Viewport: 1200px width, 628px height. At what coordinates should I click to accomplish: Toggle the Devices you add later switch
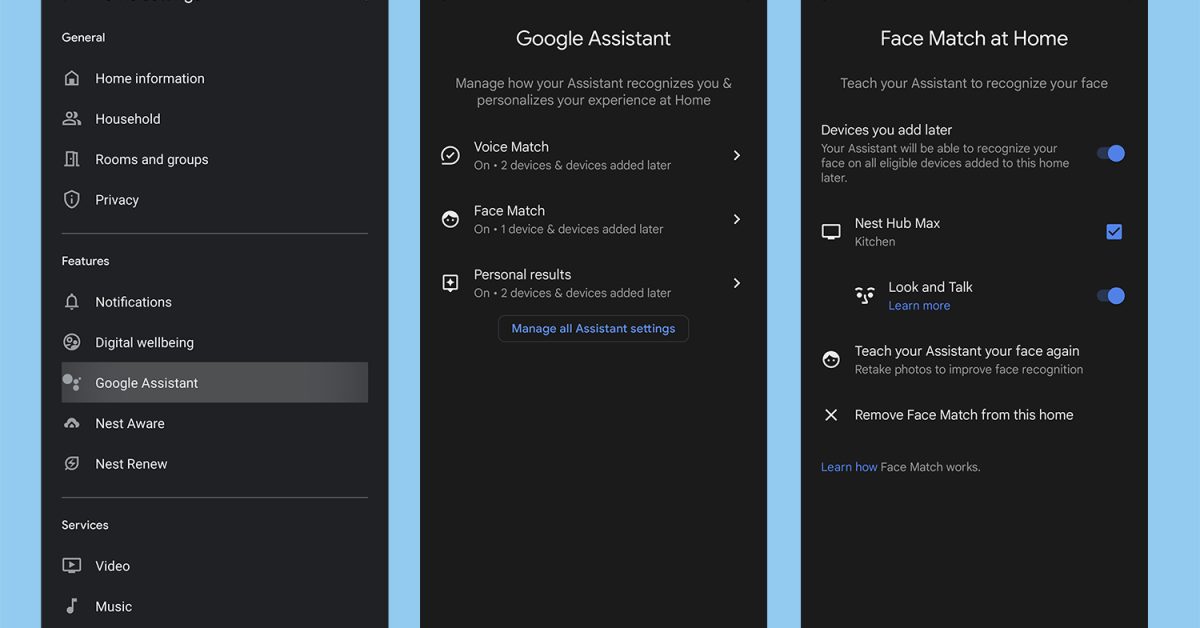[x=1110, y=153]
